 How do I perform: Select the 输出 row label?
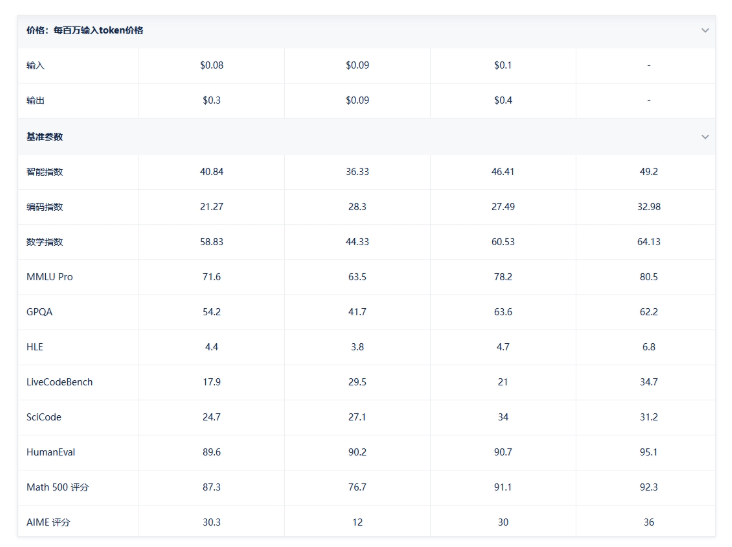[35, 100]
